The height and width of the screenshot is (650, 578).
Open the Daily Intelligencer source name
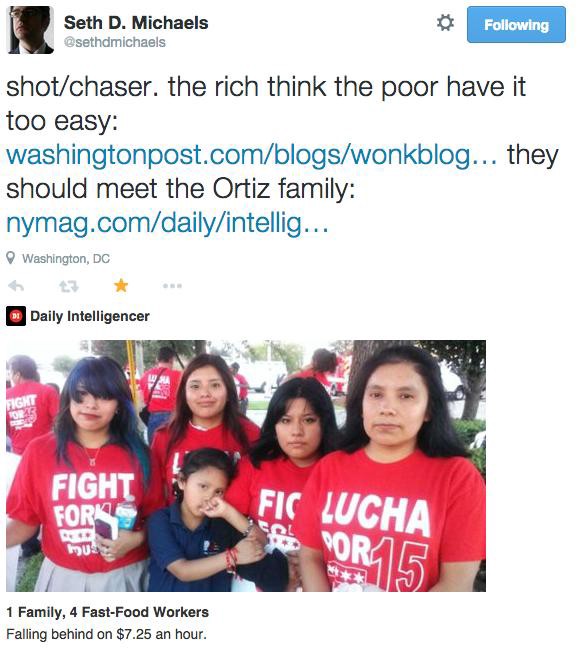(x=90, y=316)
